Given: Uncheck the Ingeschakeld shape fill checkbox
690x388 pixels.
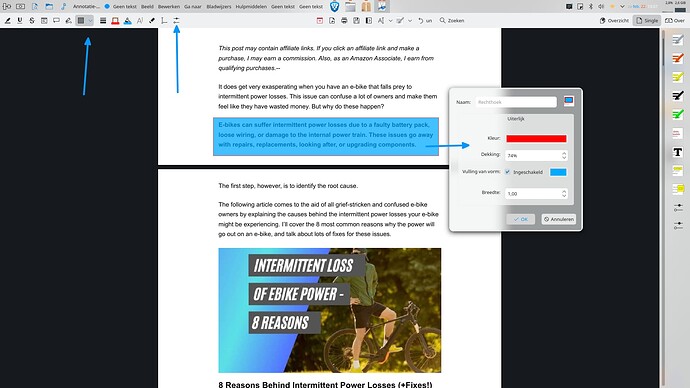Looking at the screenshot, I should [x=507, y=172].
